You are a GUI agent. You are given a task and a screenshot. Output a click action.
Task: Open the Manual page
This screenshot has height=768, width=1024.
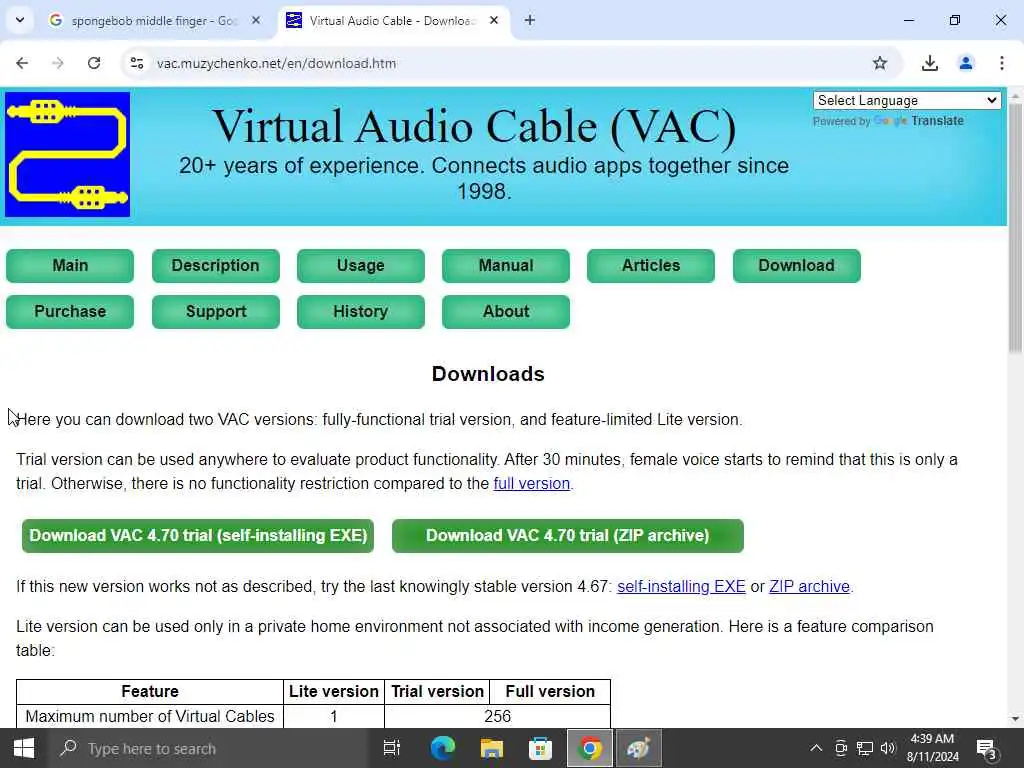505,266
